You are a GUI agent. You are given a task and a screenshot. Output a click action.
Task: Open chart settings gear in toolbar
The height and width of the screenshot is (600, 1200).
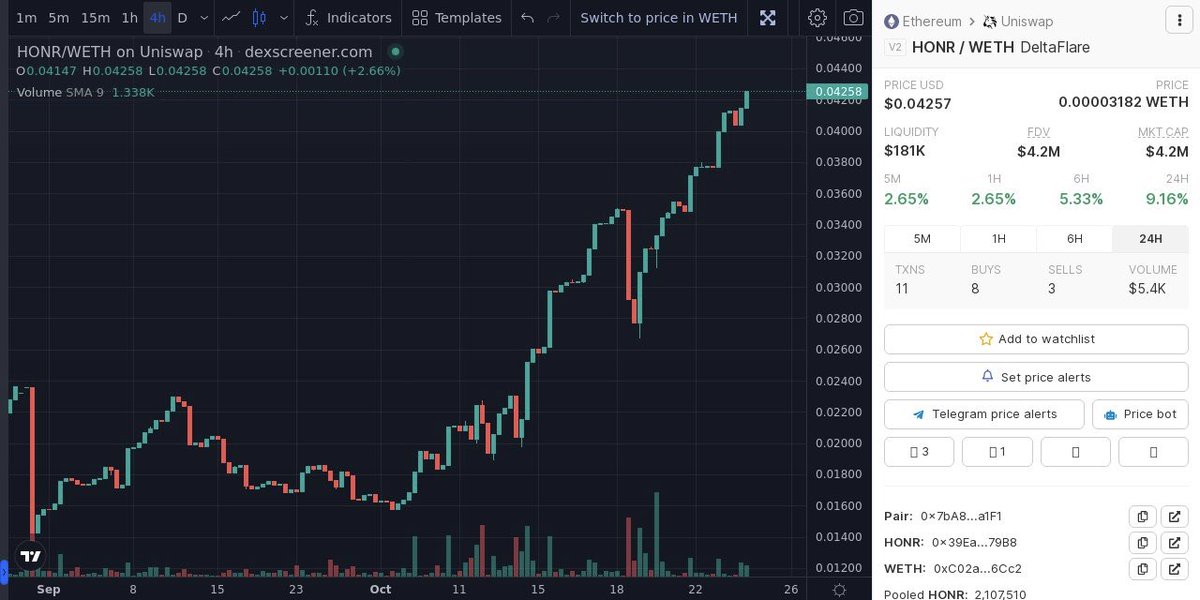tap(817, 17)
